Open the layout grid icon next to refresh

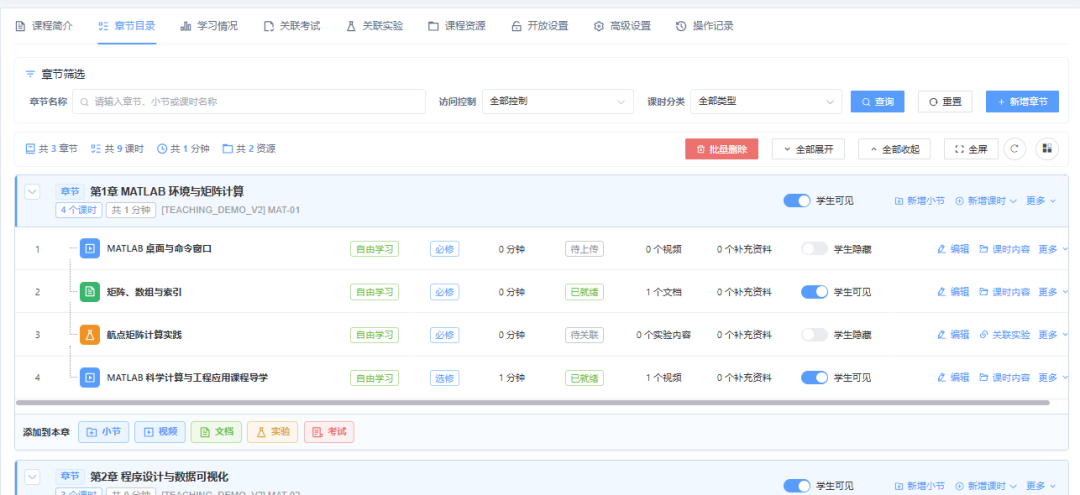point(1047,149)
